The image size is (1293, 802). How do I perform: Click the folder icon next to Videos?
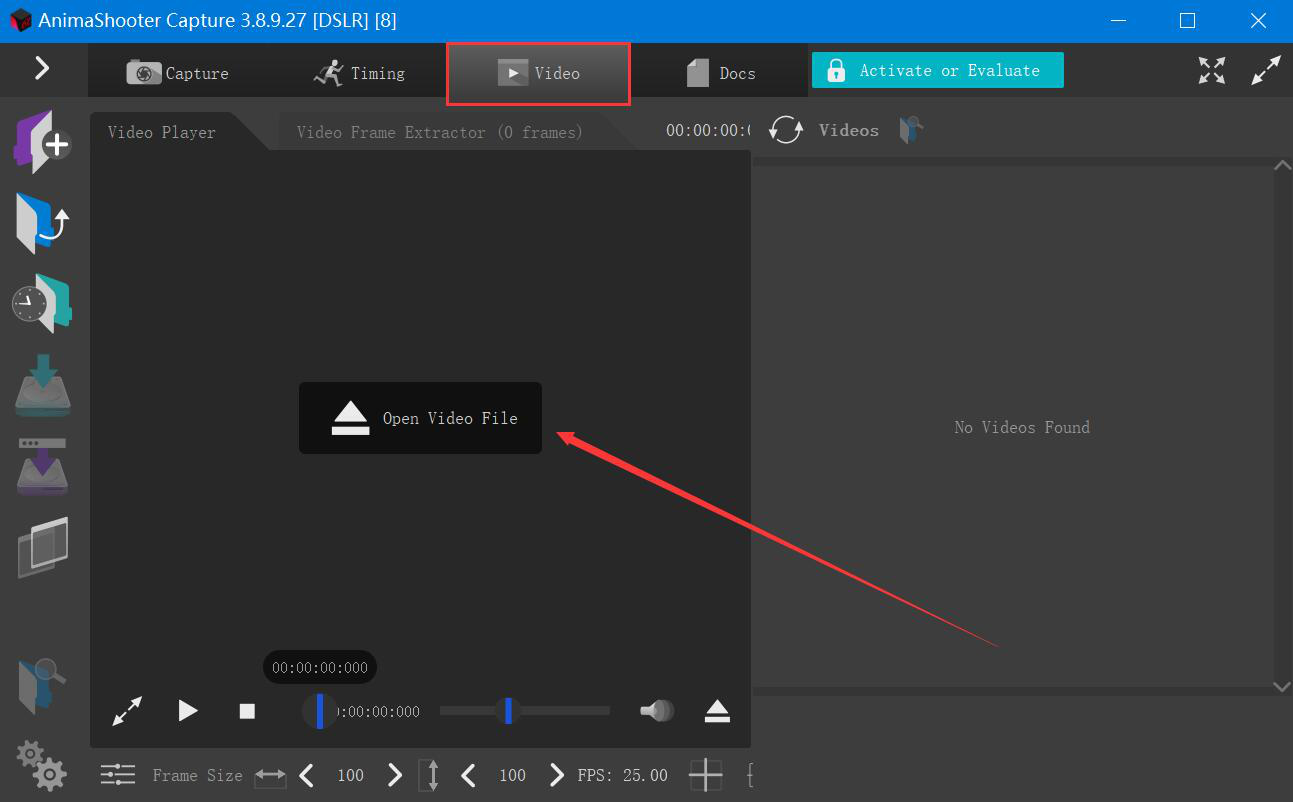point(910,130)
